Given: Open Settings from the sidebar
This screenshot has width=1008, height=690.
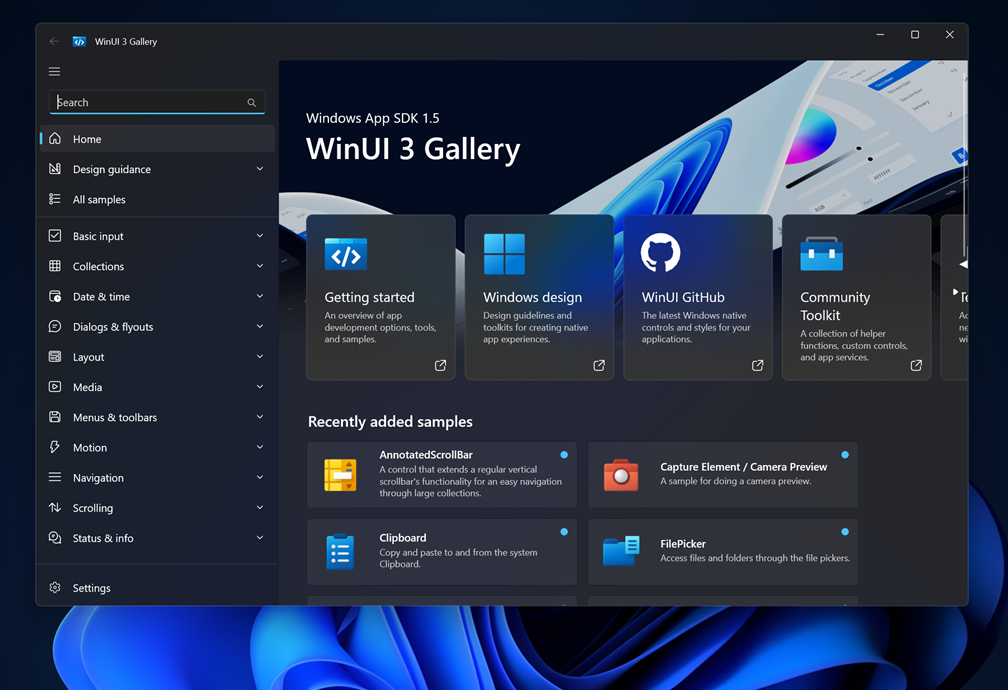Looking at the screenshot, I should coord(158,587).
